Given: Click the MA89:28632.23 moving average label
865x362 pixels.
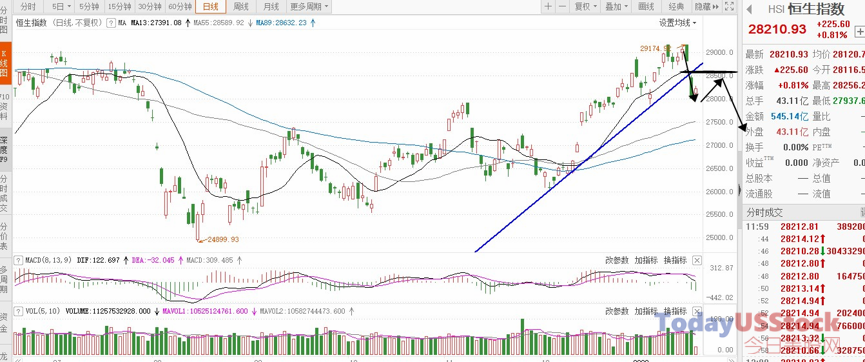Looking at the screenshot, I should 281,23.
